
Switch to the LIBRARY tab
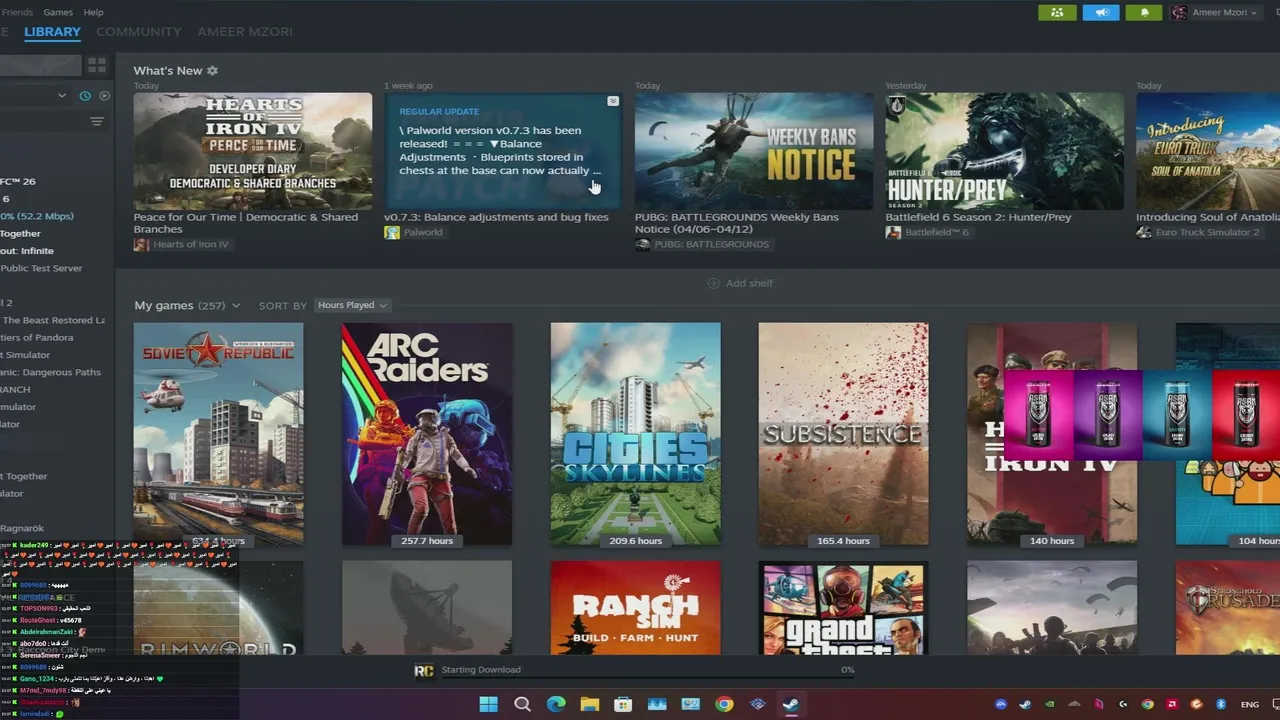(x=52, y=32)
